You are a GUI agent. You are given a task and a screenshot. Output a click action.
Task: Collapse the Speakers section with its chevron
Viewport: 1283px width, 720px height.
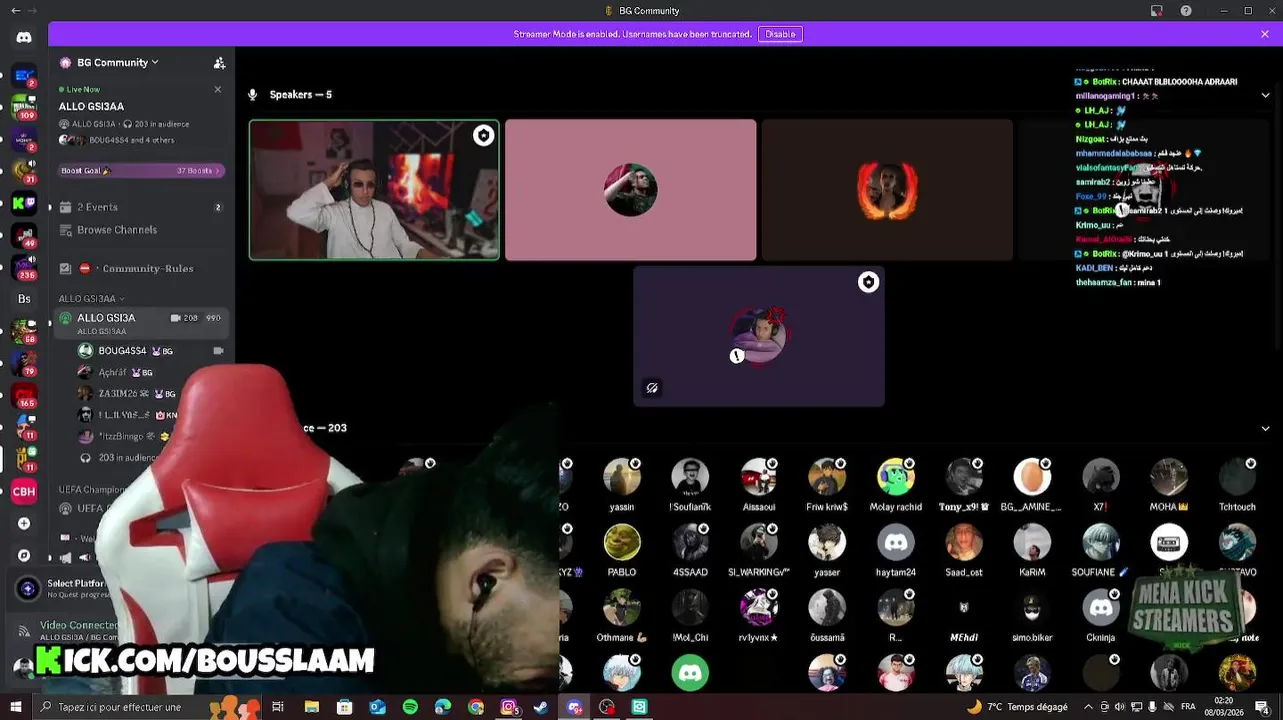click(1265, 95)
